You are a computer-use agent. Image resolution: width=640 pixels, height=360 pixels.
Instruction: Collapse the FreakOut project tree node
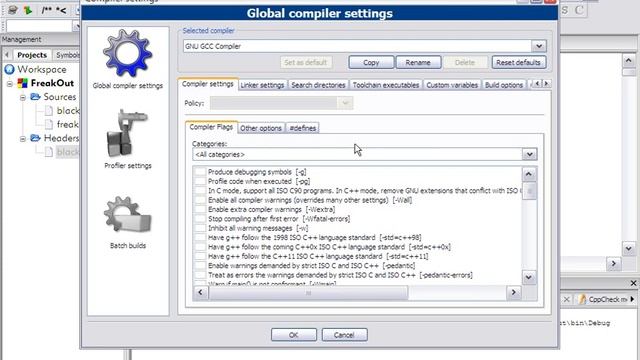[9, 84]
